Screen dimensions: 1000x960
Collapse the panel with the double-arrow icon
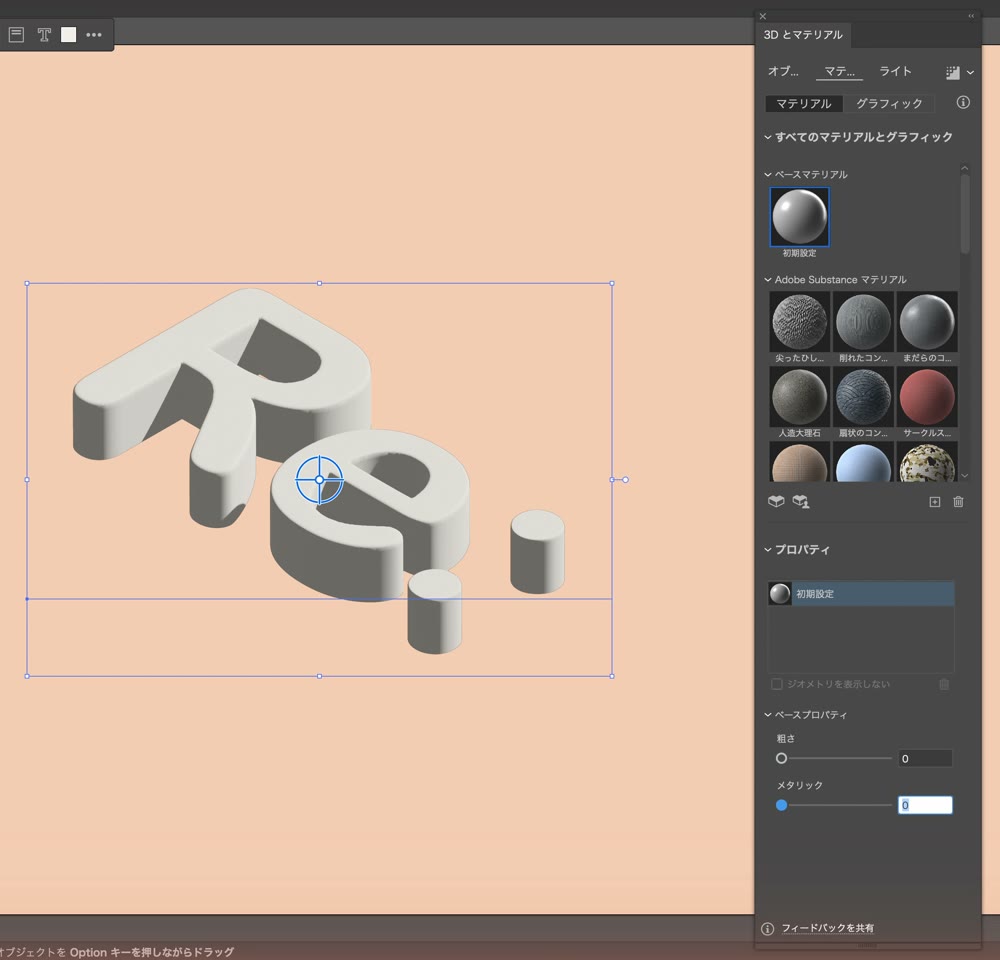pos(971,17)
